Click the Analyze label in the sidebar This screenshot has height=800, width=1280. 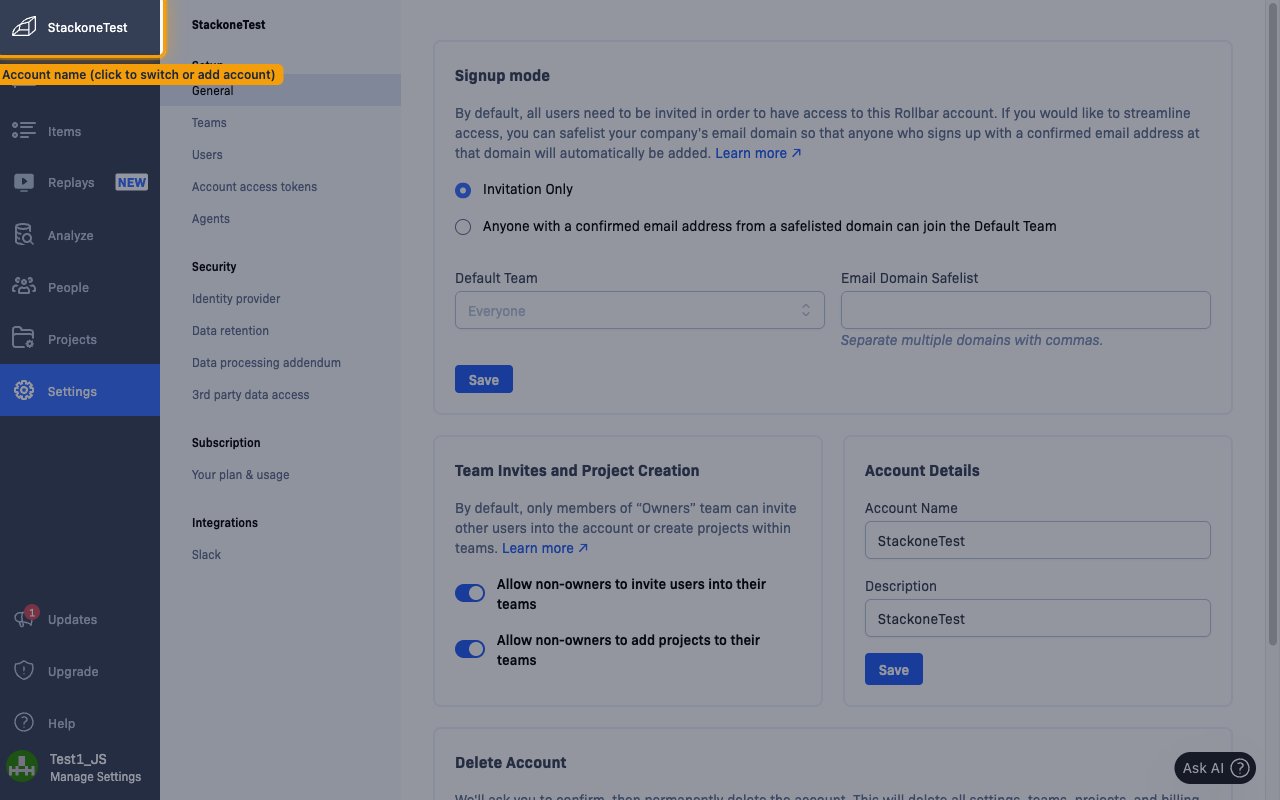[70, 236]
